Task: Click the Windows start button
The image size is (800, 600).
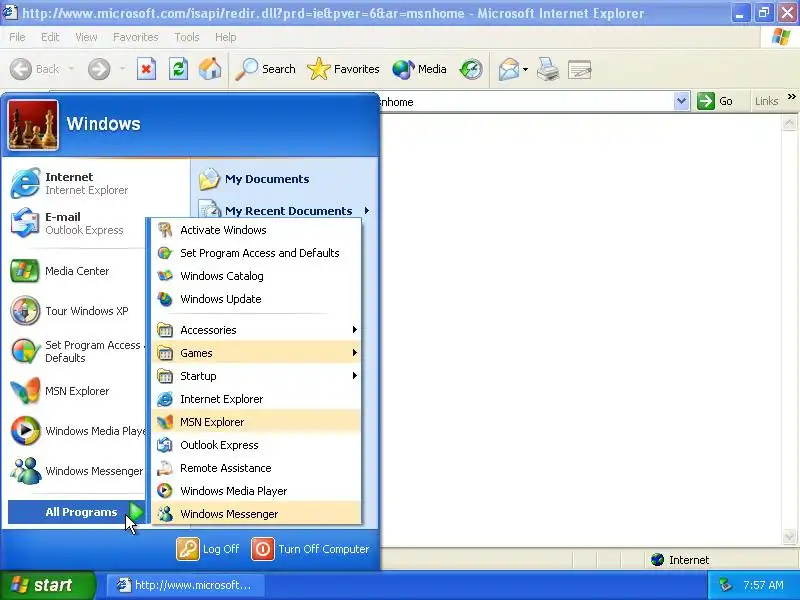Action: pyautogui.click(x=47, y=585)
